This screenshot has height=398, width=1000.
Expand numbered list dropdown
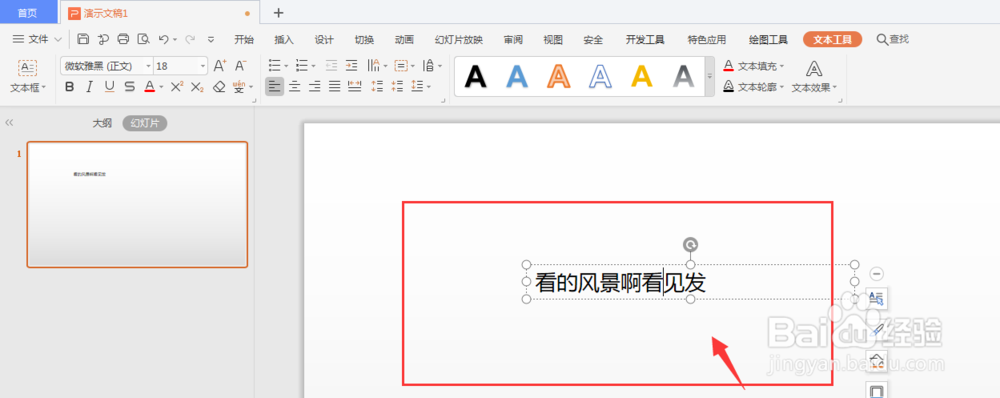[313, 66]
